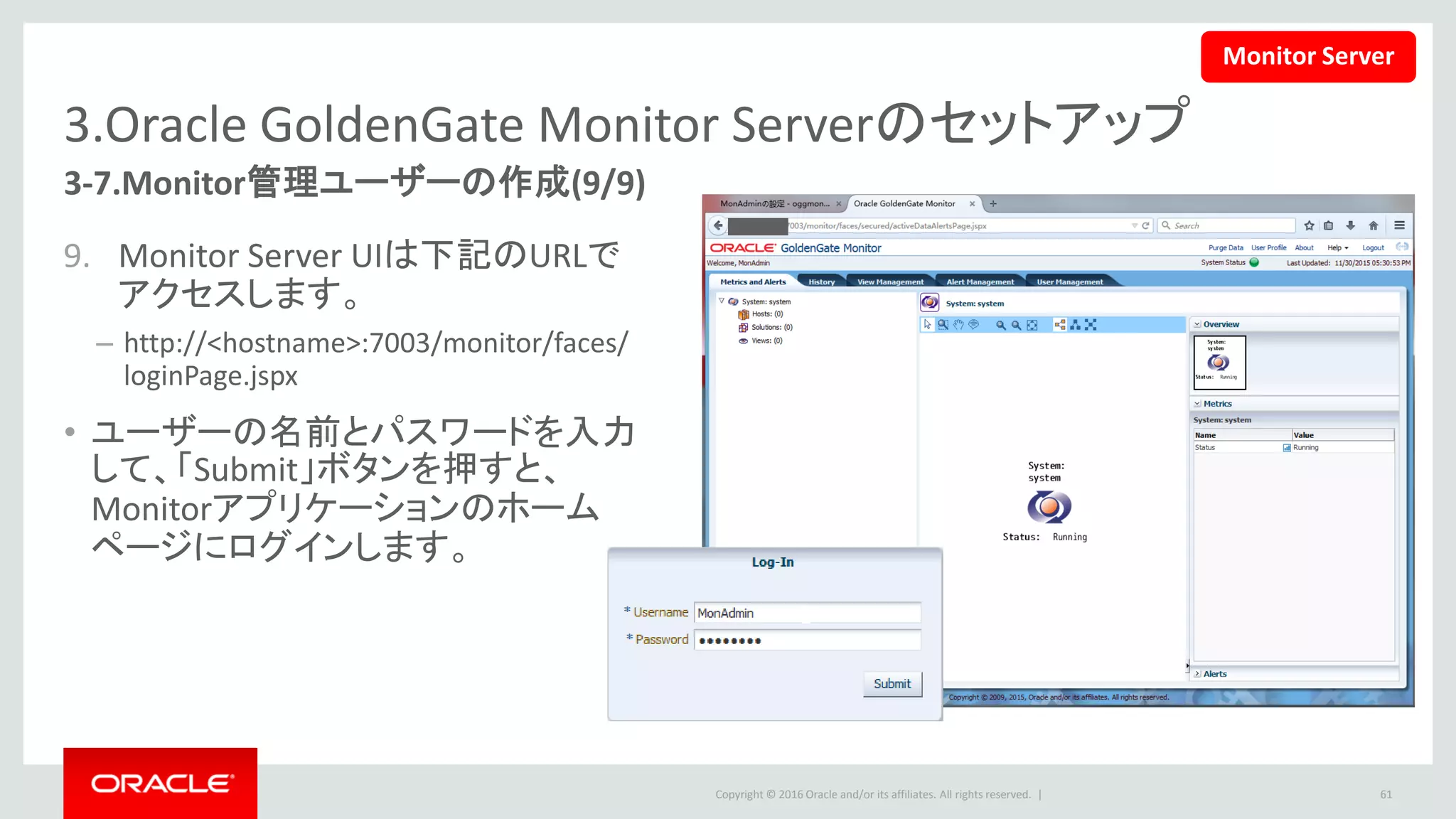Switch to the Metrics and Alerts tab
Viewport: 1456px width, 819px height.
(x=753, y=282)
